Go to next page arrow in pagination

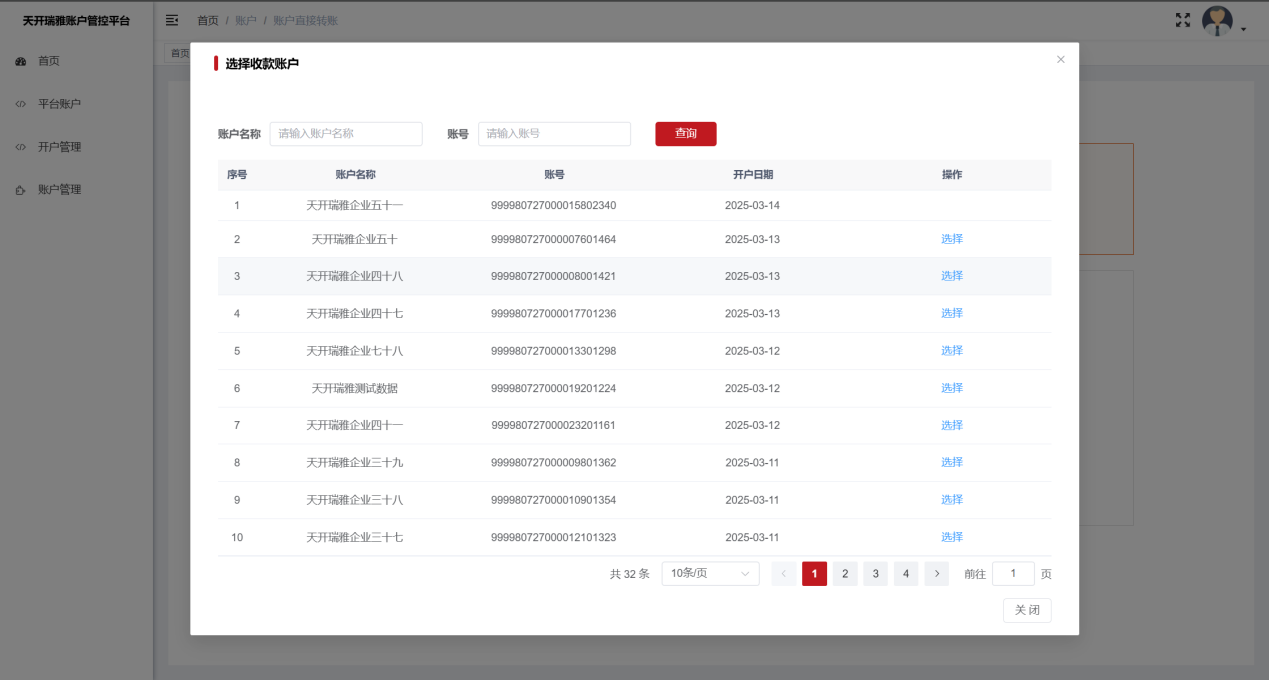[936, 574]
